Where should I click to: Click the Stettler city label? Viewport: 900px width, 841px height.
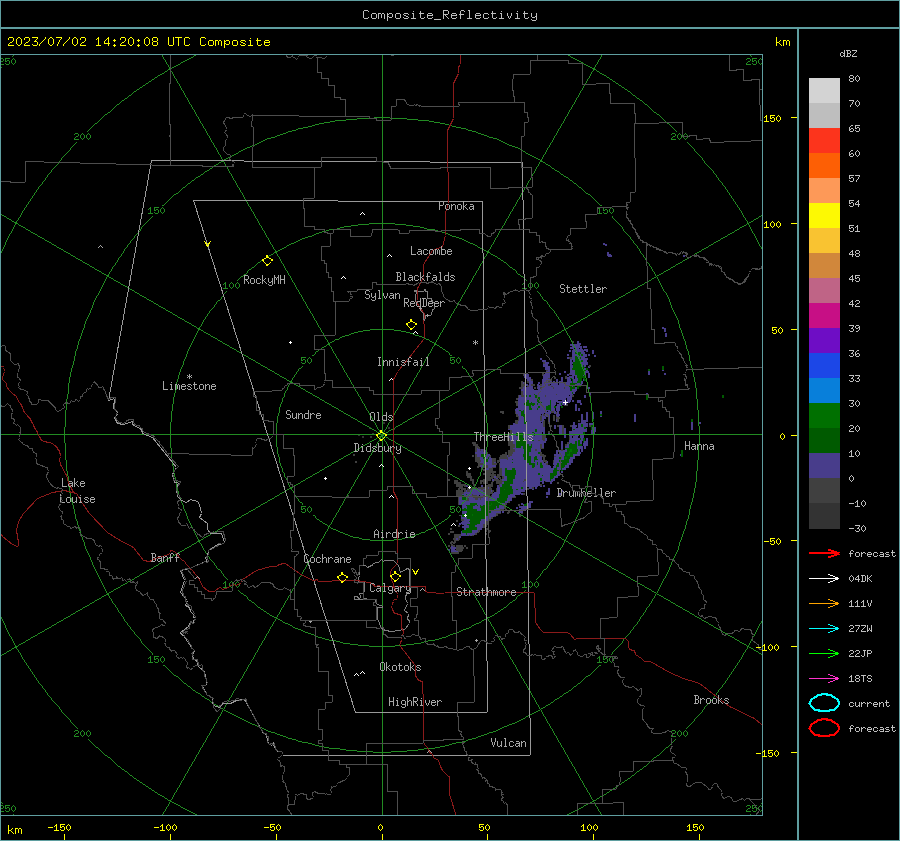[583, 289]
